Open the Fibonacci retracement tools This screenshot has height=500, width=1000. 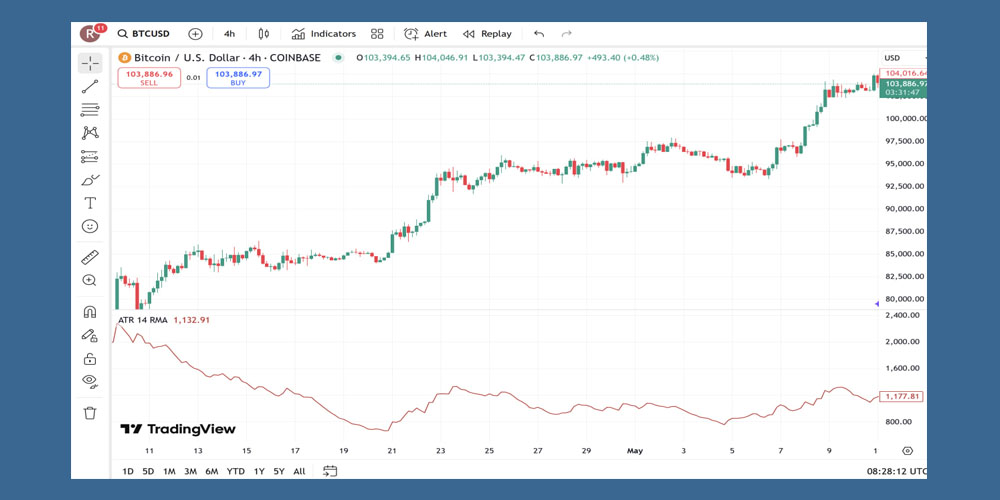coord(90,110)
